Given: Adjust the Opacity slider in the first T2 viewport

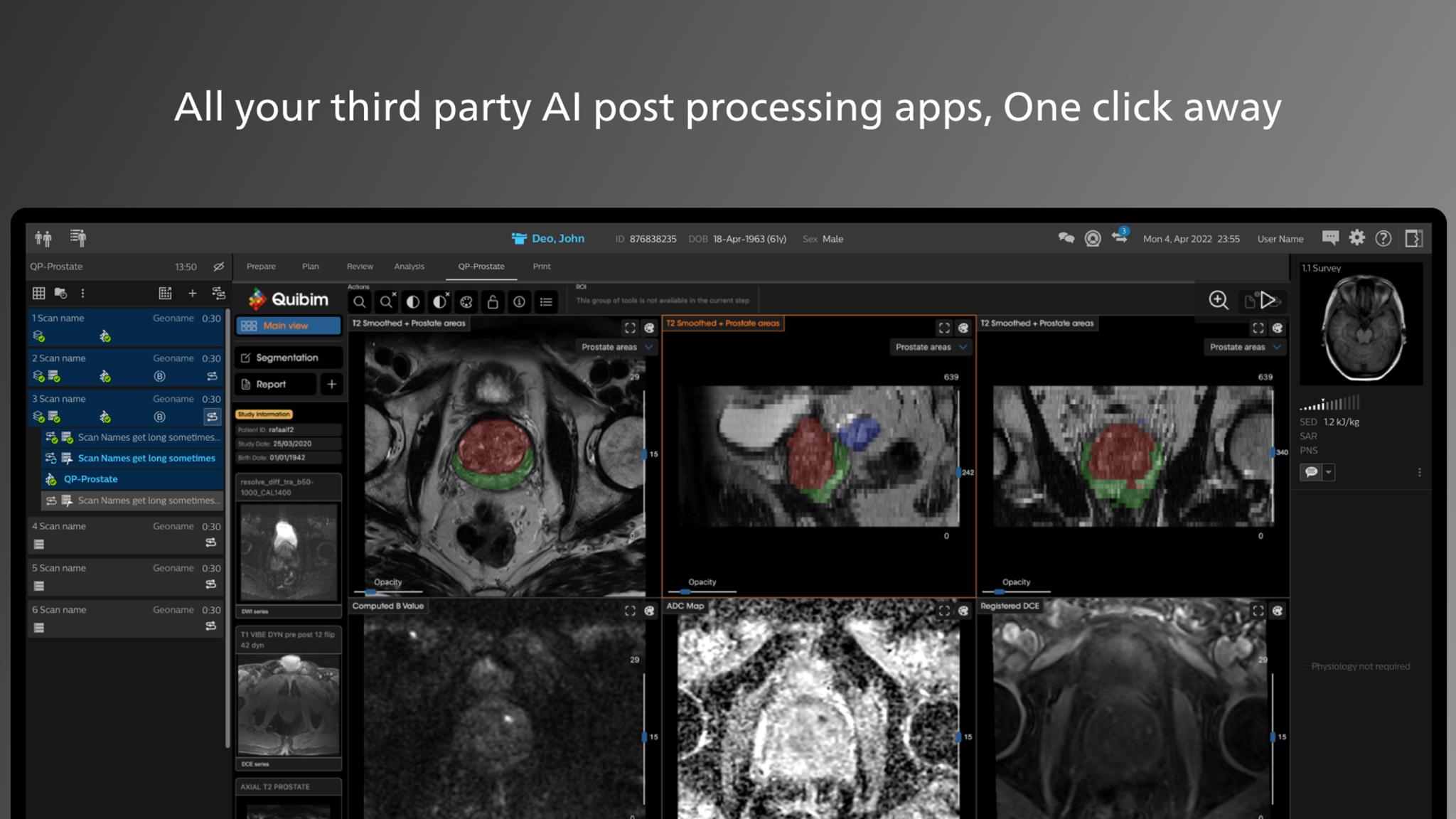Looking at the screenshot, I should tap(388, 591).
